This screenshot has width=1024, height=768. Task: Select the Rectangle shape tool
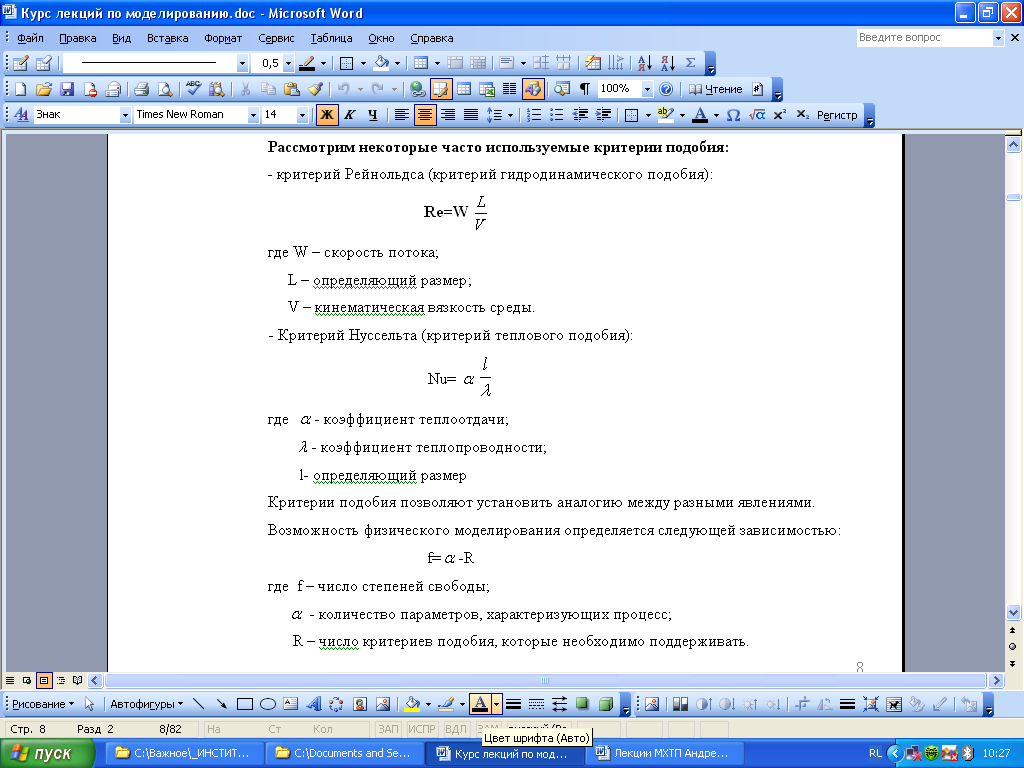(245, 704)
